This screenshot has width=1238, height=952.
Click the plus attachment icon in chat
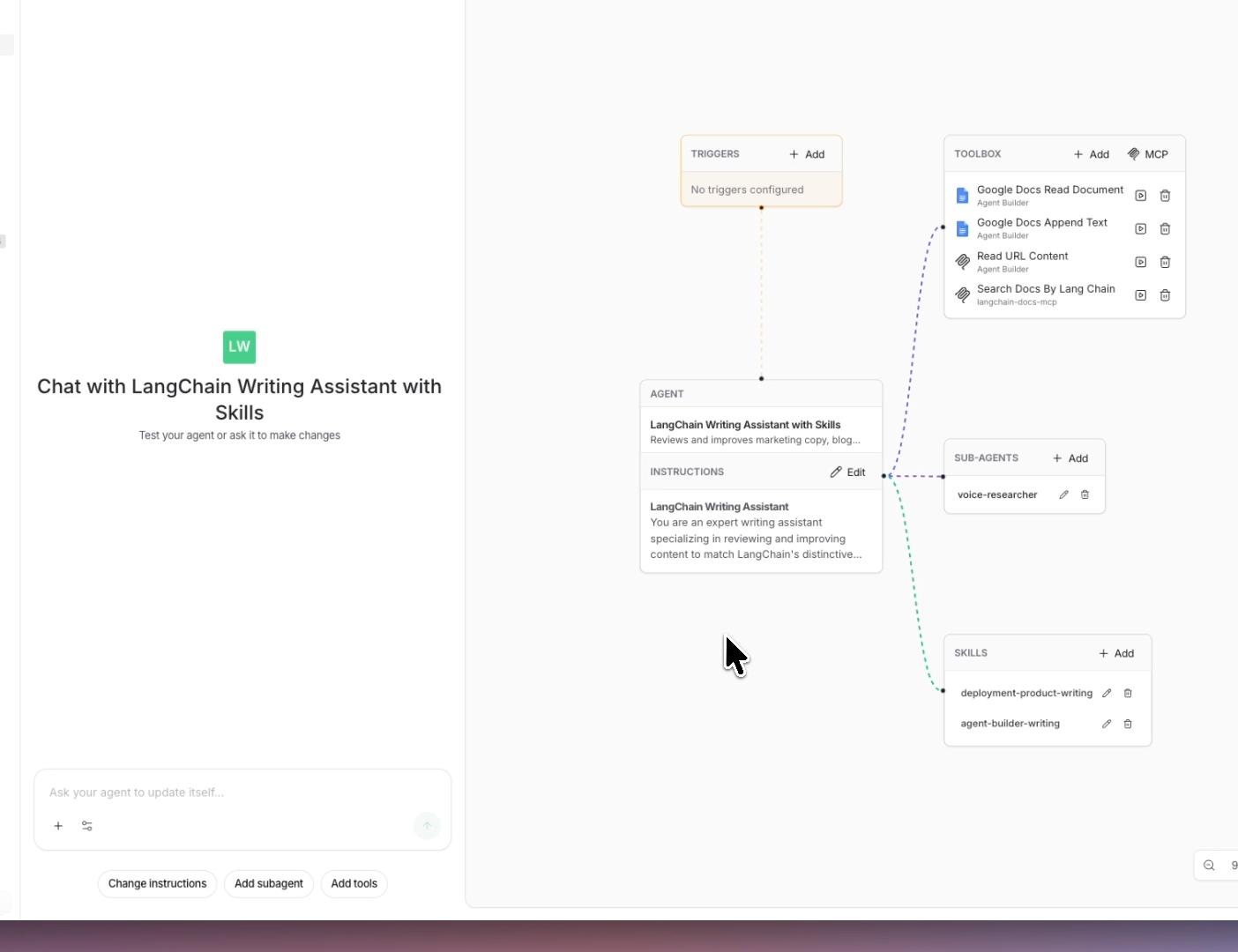click(58, 826)
